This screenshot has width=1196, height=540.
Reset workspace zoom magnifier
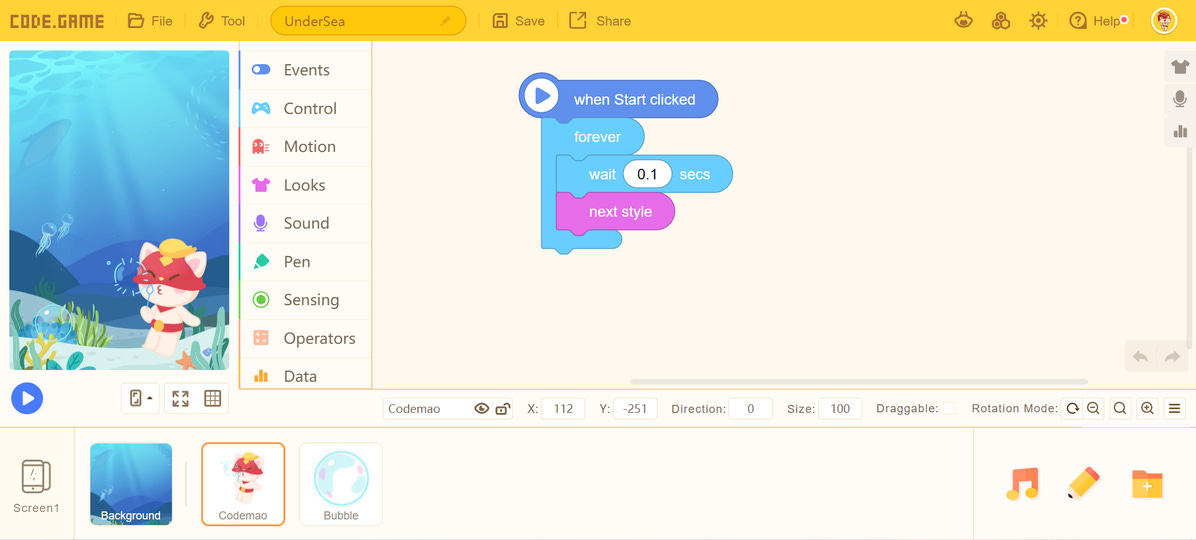coord(1120,409)
